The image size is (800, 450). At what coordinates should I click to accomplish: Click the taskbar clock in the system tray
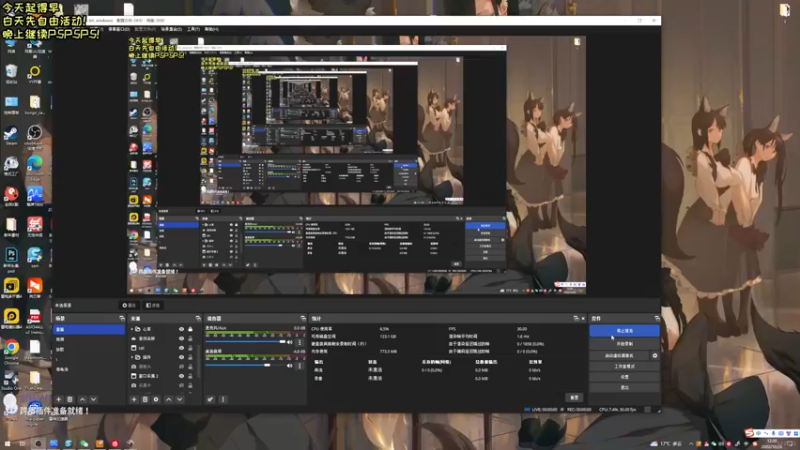[771, 443]
